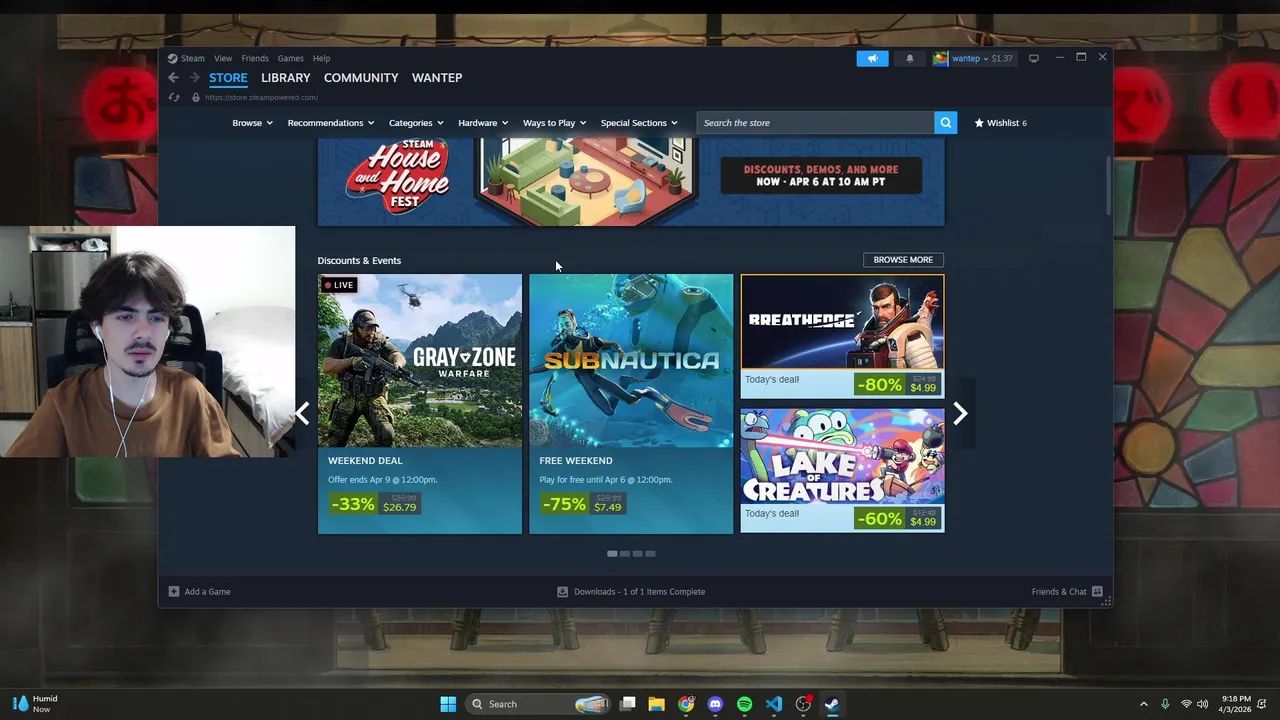The height and width of the screenshot is (720, 1280).
Task: Click Add a Game
Action: pyautogui.click(x=199, y=591)
